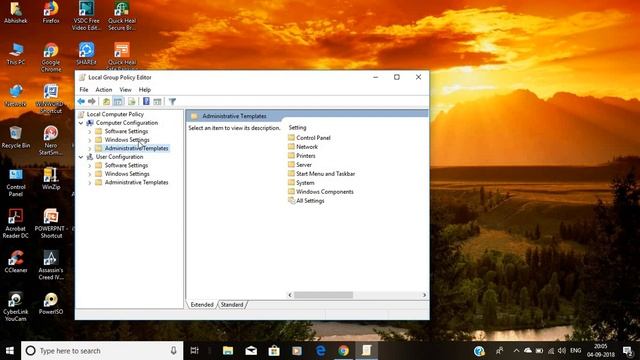Click the Back arrow in the toolbar
This screenshot has height=360, width=640.
pos(81,101)
